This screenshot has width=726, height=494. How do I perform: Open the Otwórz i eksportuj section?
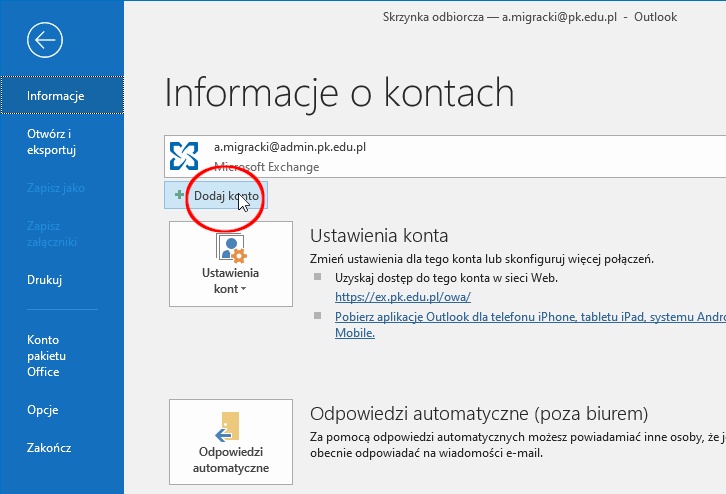(x=52, y=142)
